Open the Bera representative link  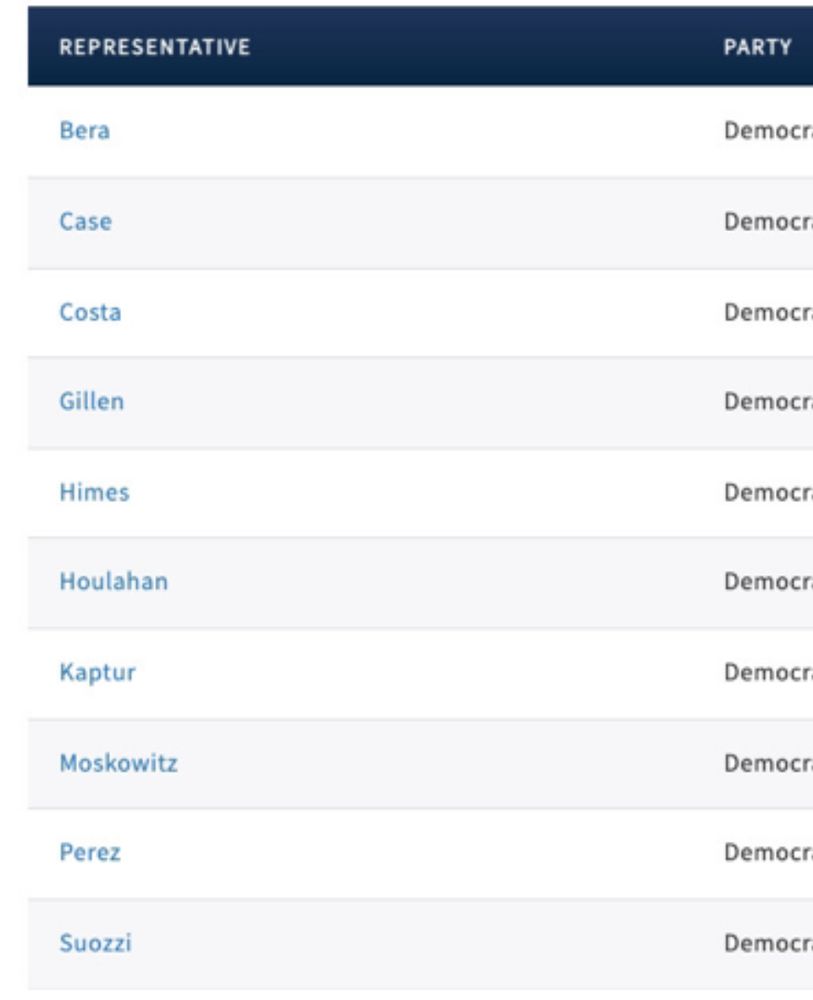(x=84, y=131)
